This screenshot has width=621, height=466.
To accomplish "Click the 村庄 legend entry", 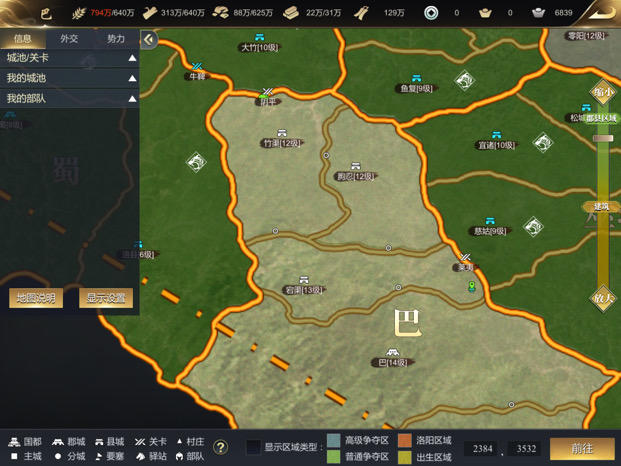I will pyautogui.click(x=190, y=441).
